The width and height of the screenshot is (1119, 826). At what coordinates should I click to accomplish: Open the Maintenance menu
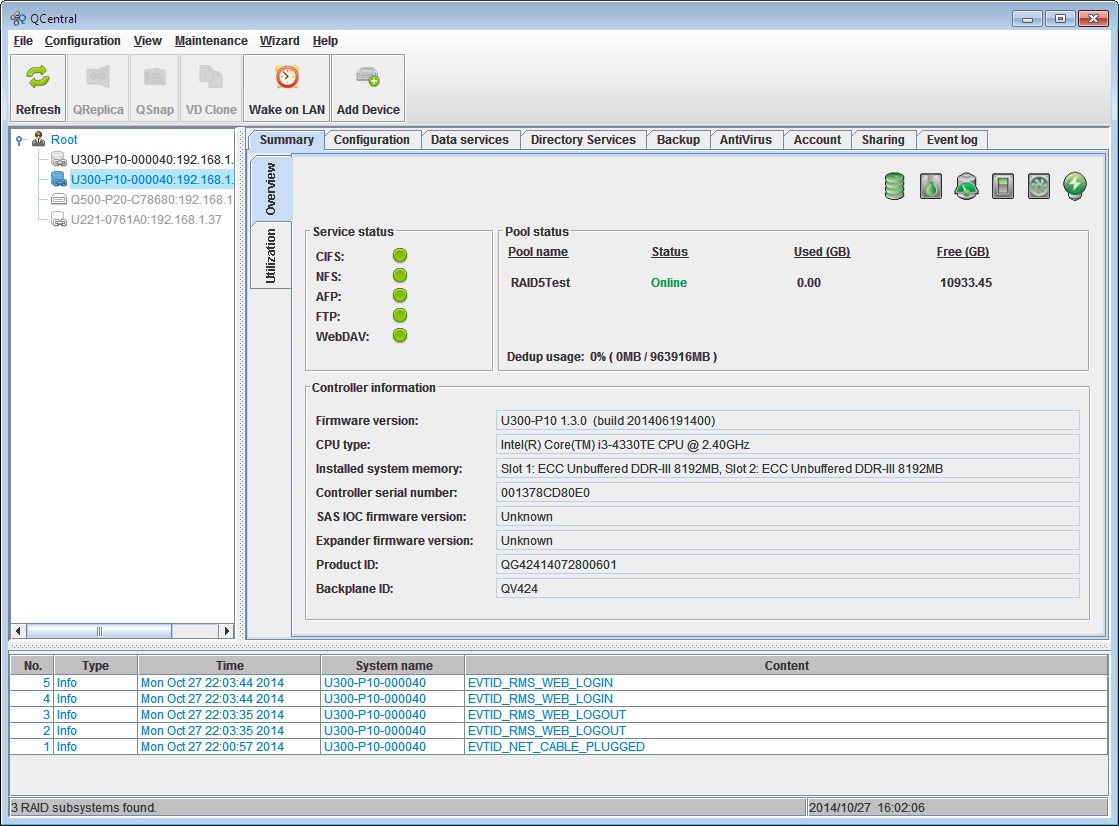[x=211, y=41]
